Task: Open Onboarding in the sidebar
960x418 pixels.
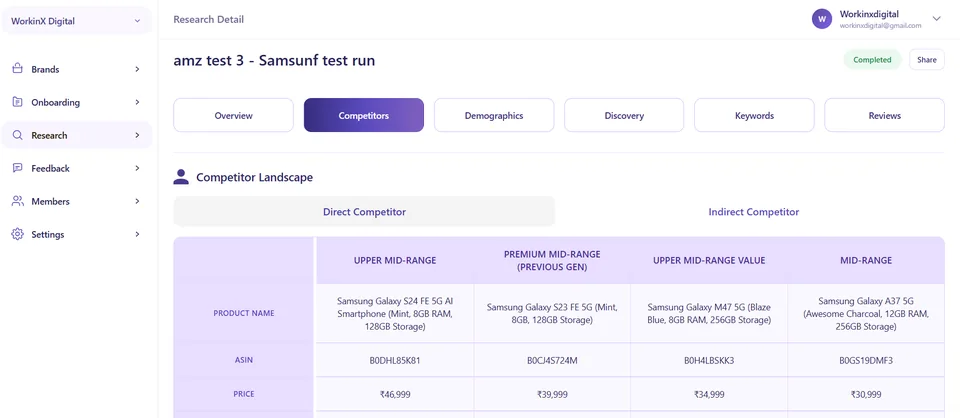Action: [x=77, y=102]
